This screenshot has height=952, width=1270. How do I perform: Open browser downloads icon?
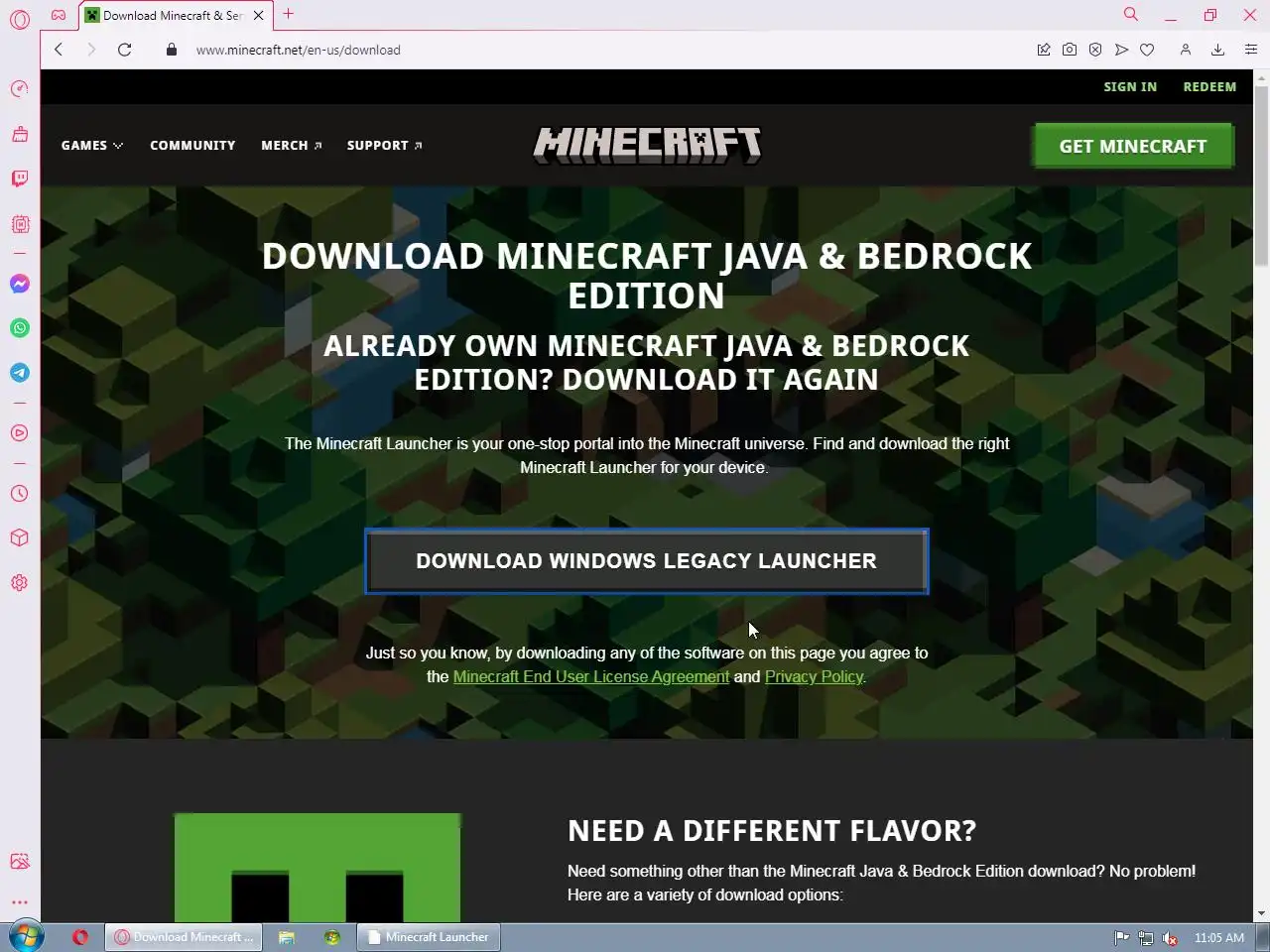(x=1217, y=50)
